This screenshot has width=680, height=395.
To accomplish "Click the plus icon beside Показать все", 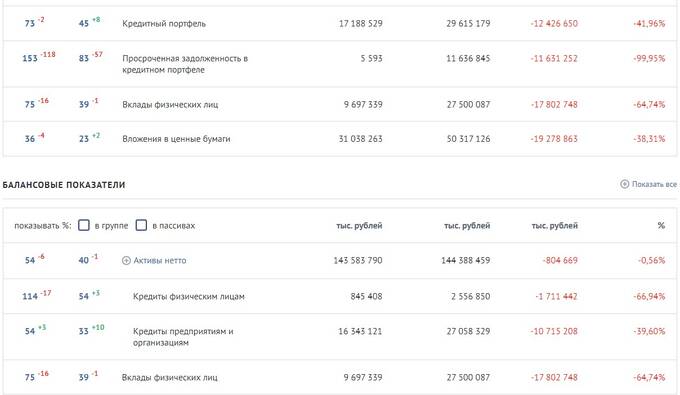I will 624,184.
